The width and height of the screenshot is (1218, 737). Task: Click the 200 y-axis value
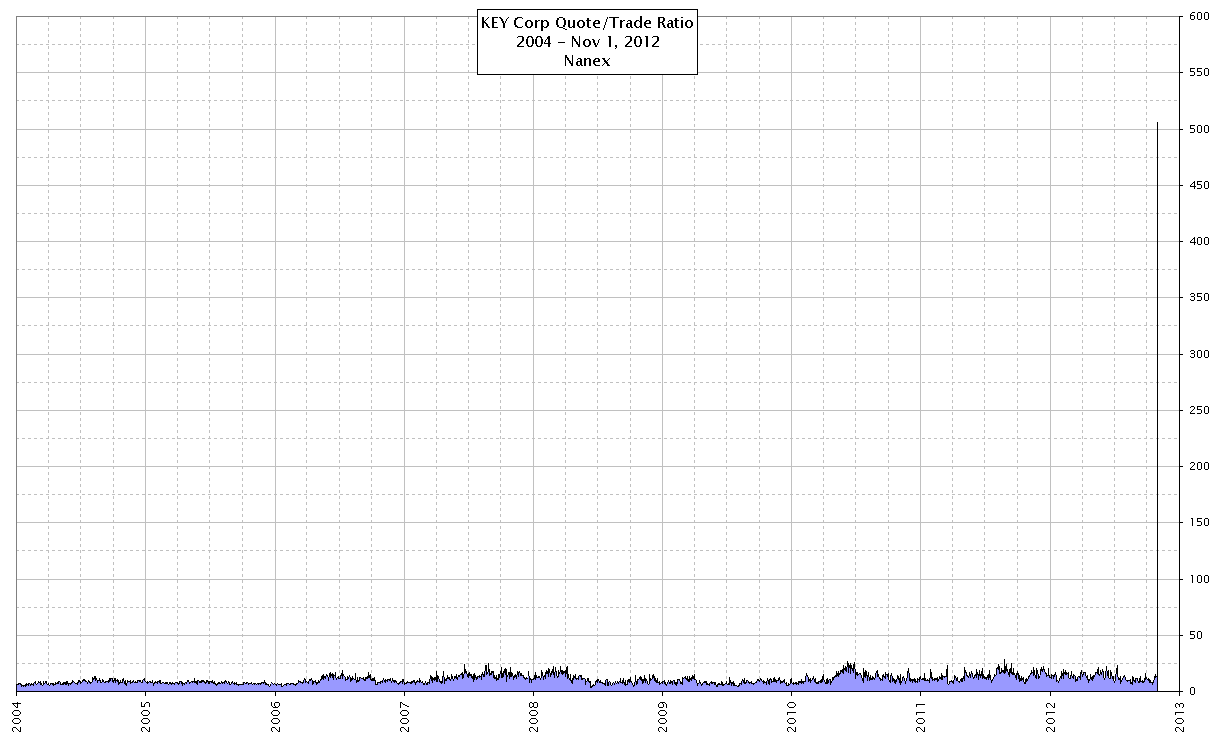click(1199, 466)
